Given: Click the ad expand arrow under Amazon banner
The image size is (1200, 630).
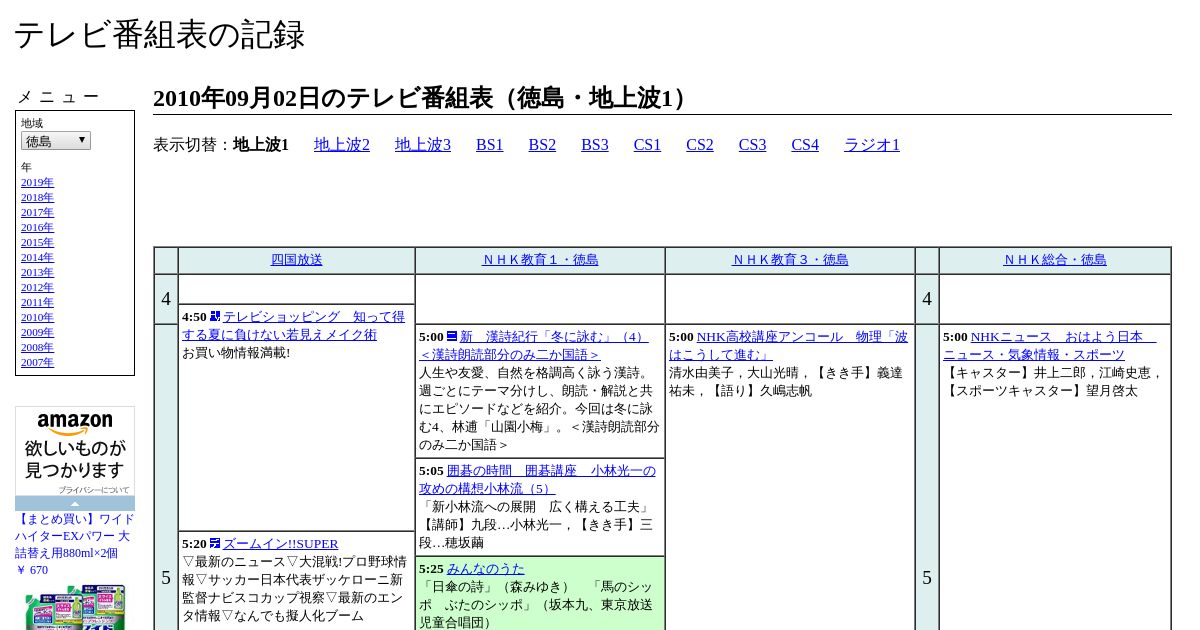Looking at the screenshot, I should (75, 503).
